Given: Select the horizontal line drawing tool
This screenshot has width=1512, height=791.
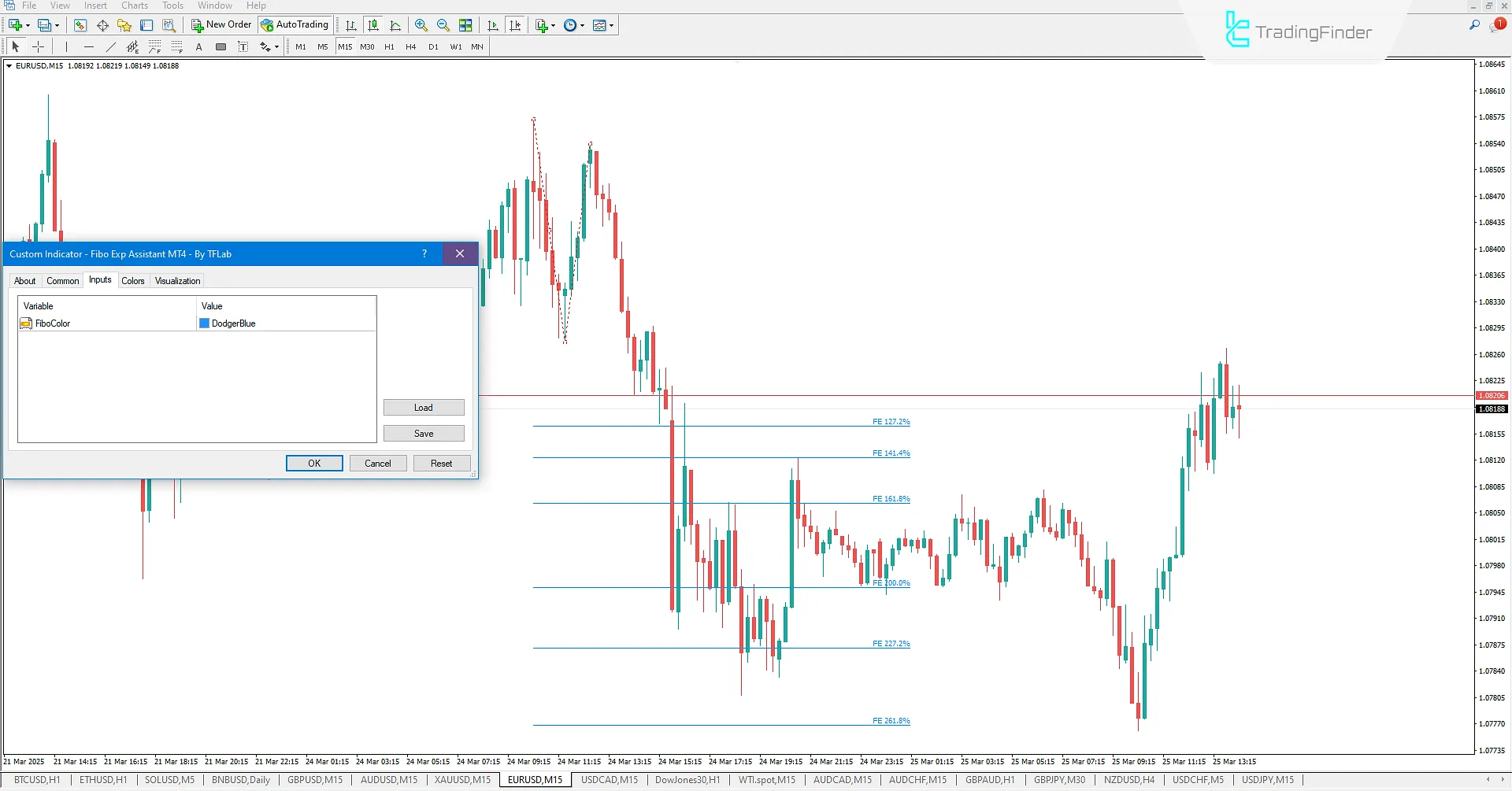Looking at the screenshot, I should [89, 46].
